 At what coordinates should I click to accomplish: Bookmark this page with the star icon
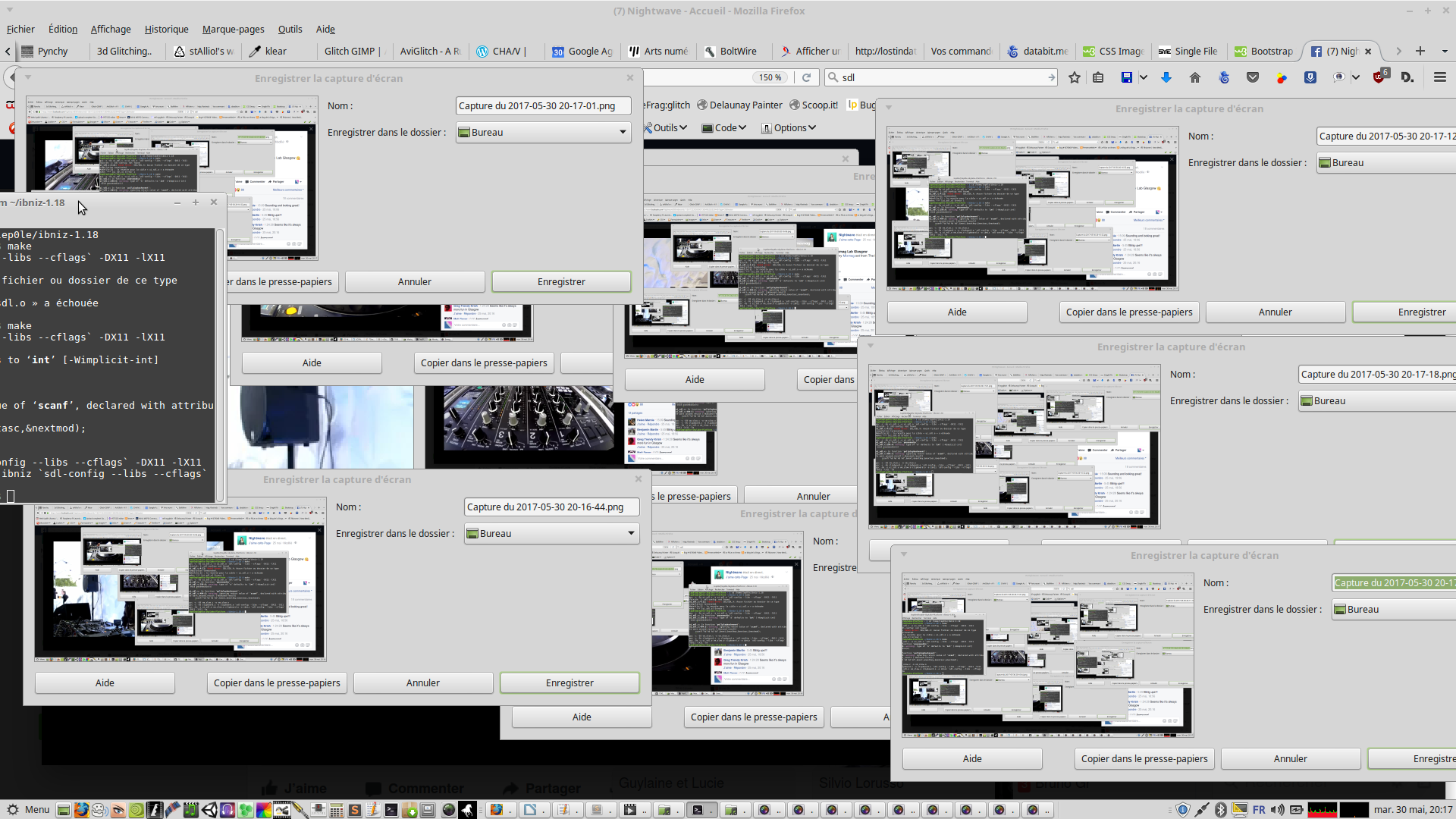(1075, 77)
